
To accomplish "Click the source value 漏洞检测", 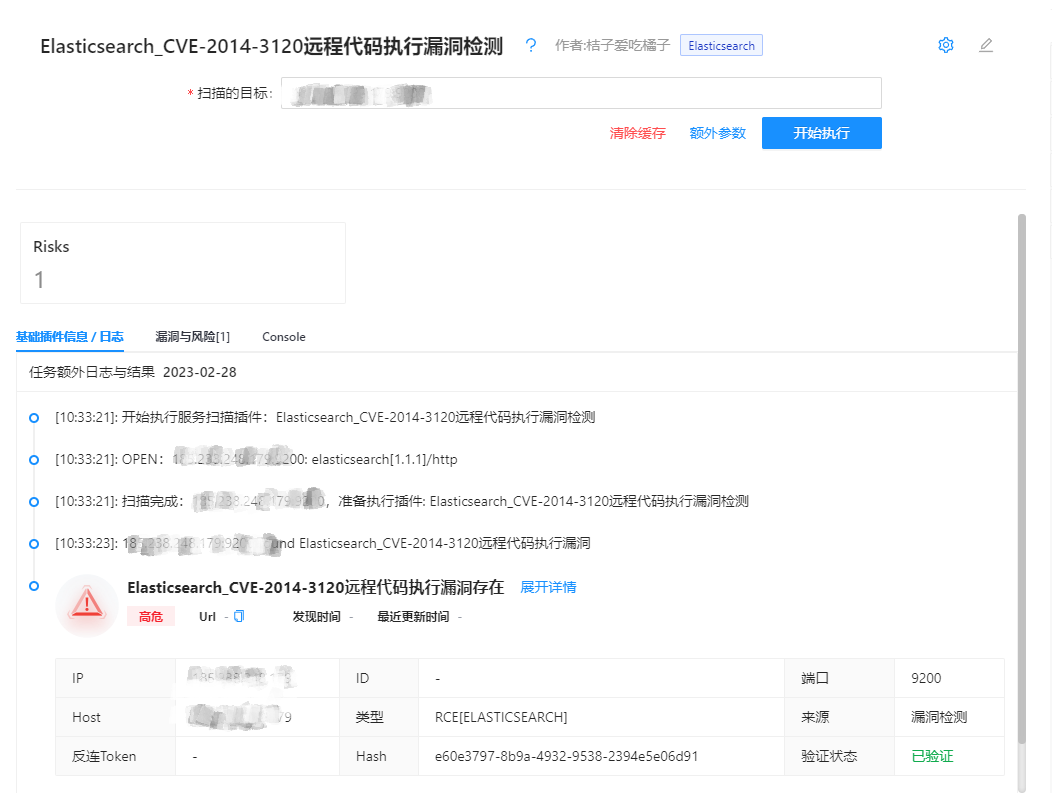I will coord(939,717).
